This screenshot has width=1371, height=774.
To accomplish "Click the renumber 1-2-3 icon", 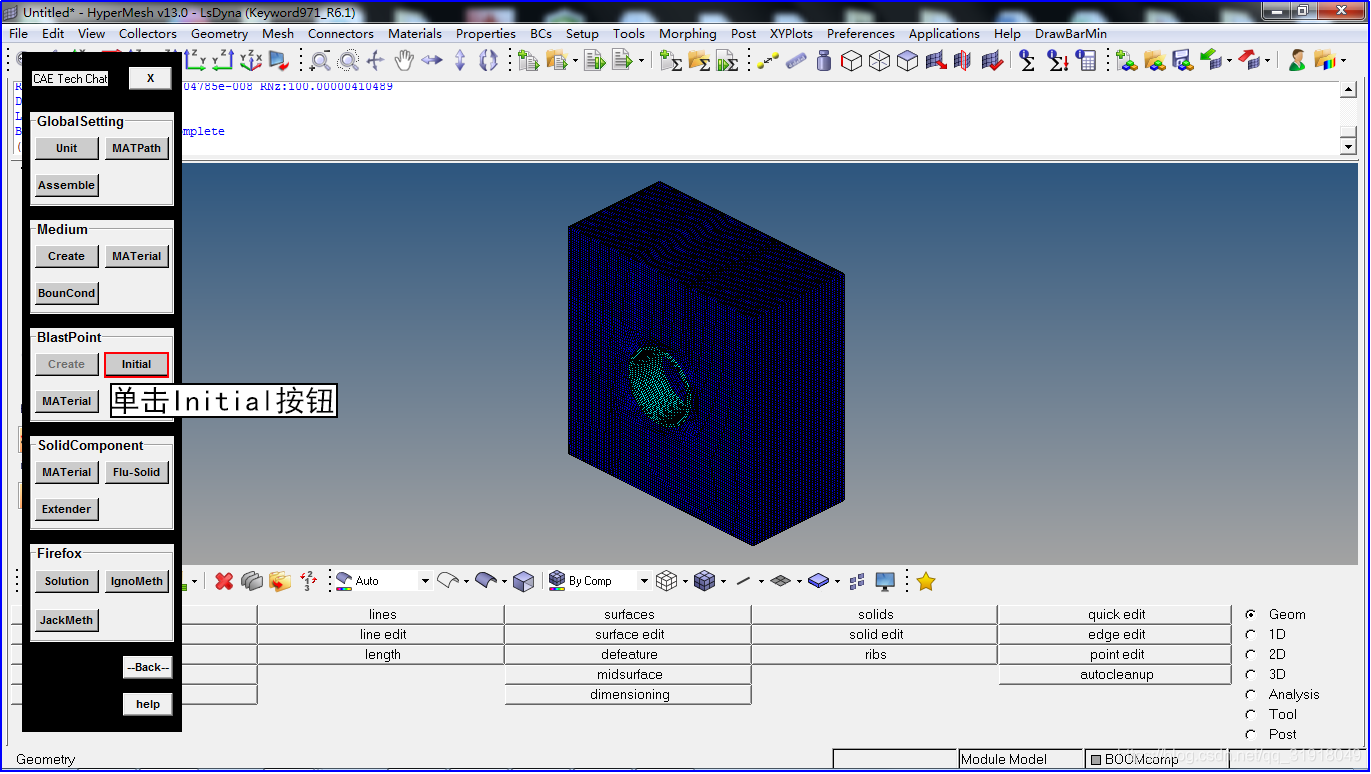I will click(x=309, y=581).
